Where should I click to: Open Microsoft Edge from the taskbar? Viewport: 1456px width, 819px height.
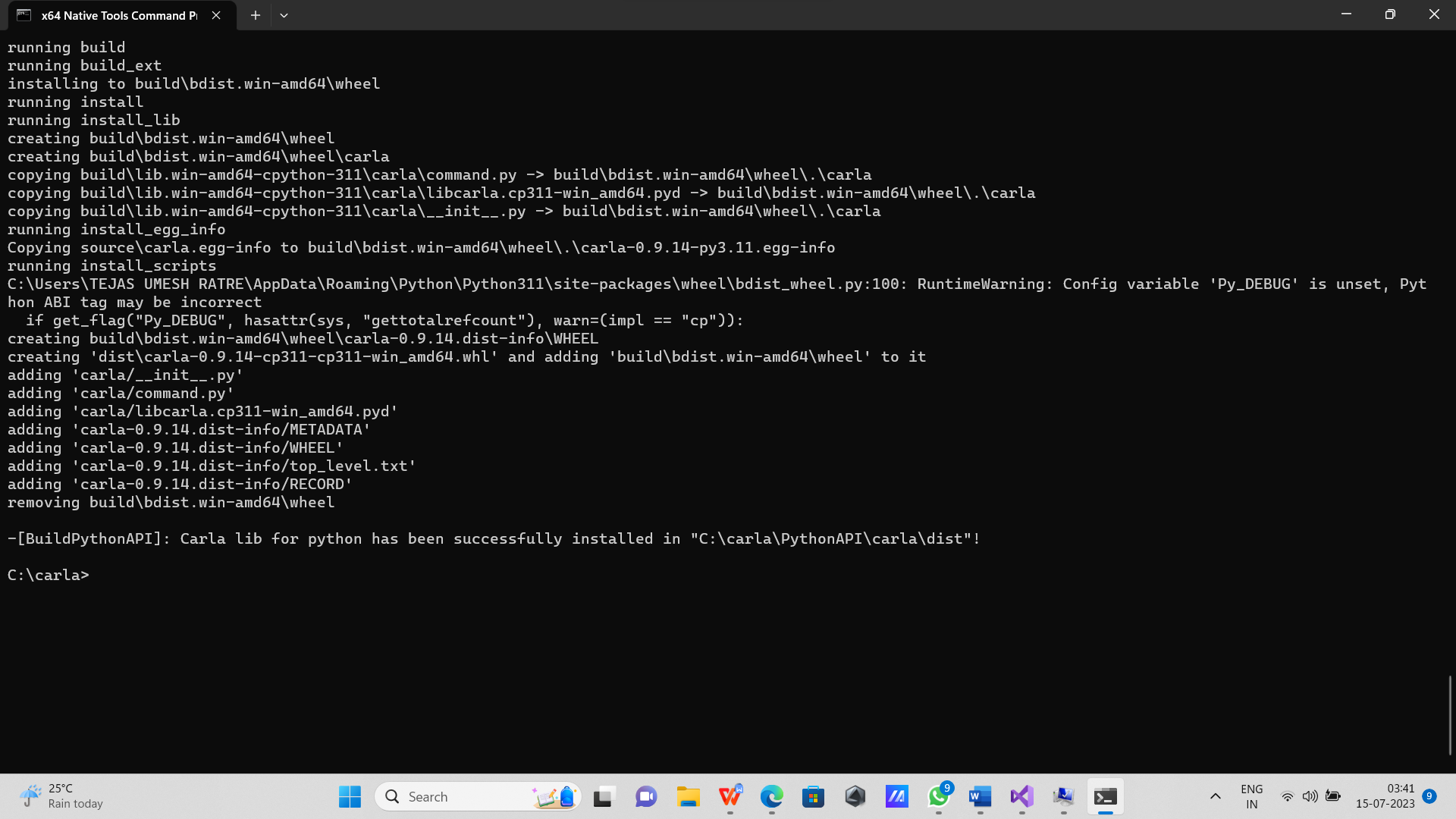[x=772, y=796]
